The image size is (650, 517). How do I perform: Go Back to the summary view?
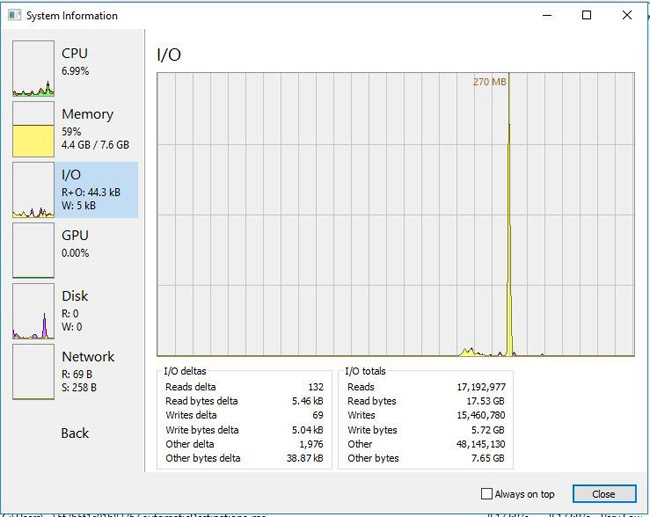[75, 433]
